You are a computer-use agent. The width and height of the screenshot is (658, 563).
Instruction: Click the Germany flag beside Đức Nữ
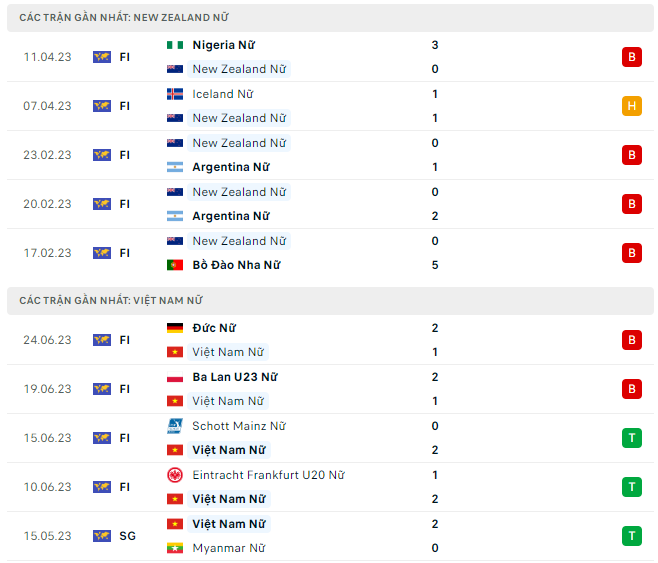coord(175,328)
